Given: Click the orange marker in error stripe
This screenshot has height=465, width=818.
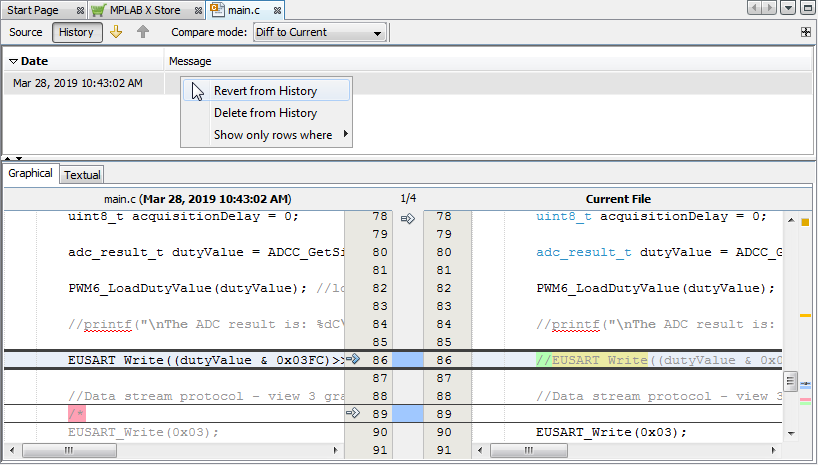Looking at the screenshot, I should 805,222.
